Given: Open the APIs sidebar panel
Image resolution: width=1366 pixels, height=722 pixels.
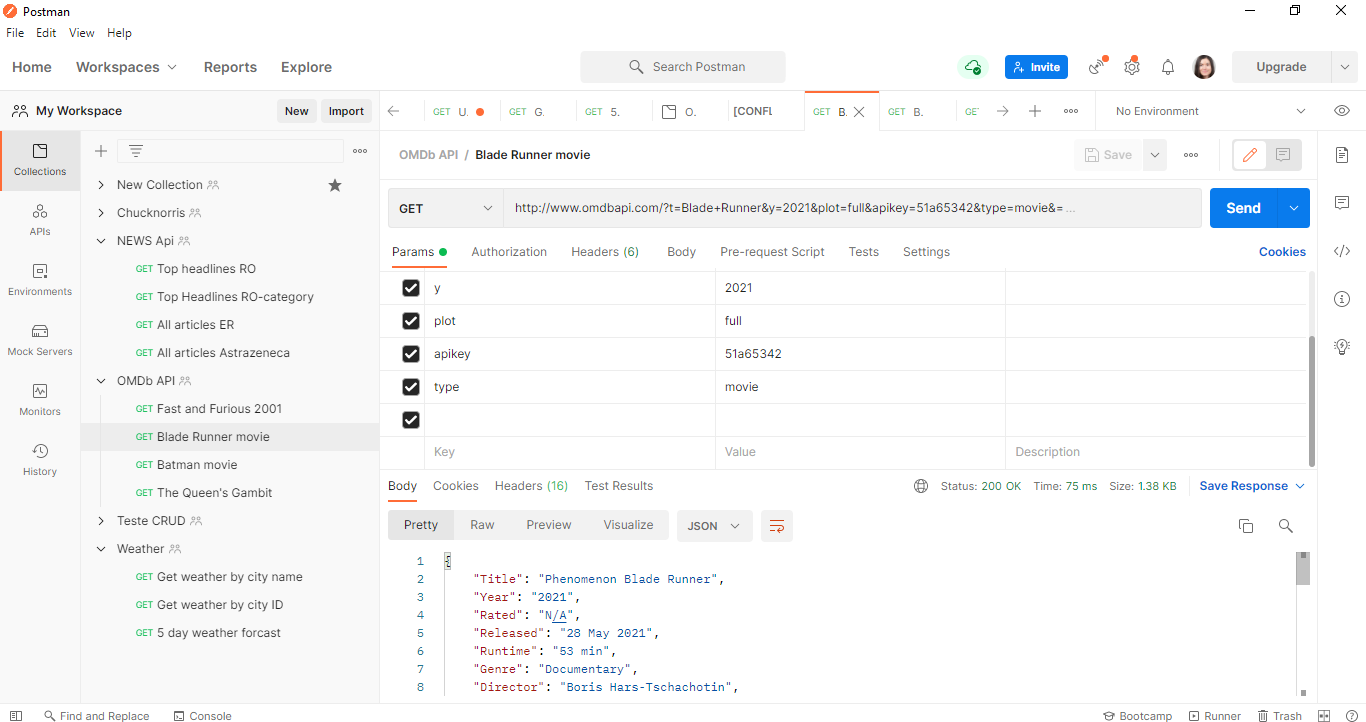Looking at the screenshot, I should [40, 220].
